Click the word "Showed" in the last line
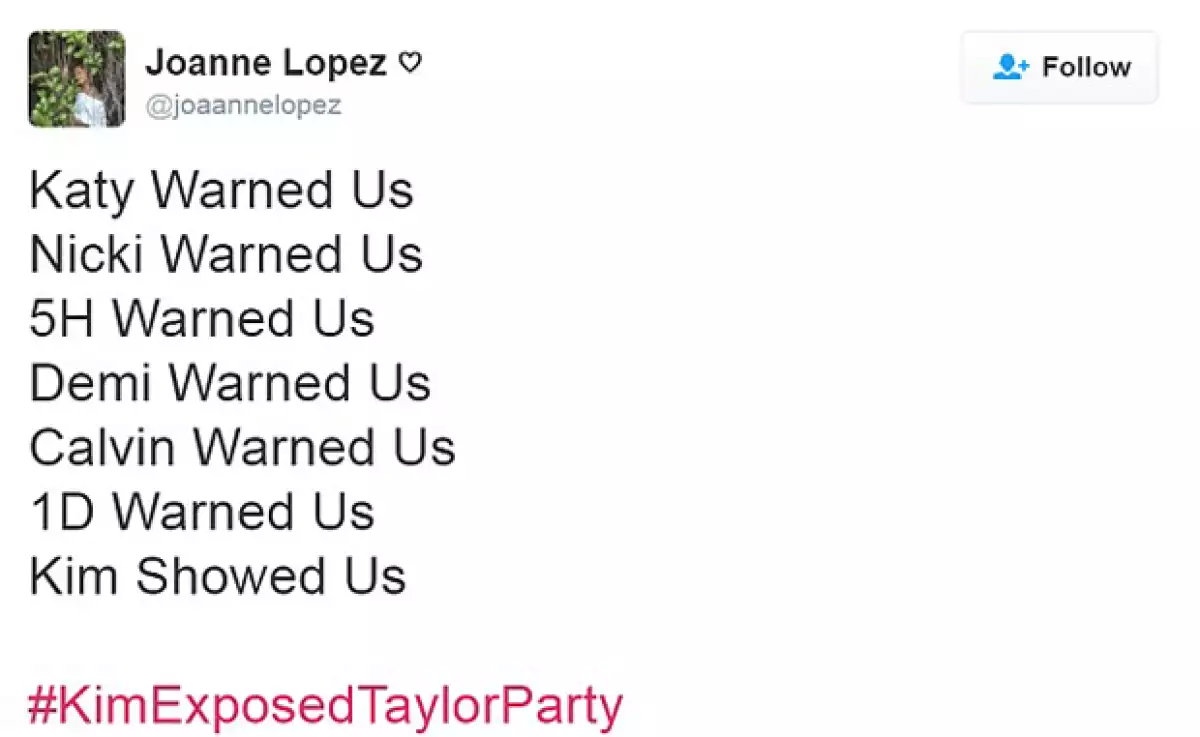1200x737 pixels. (230, 576)
